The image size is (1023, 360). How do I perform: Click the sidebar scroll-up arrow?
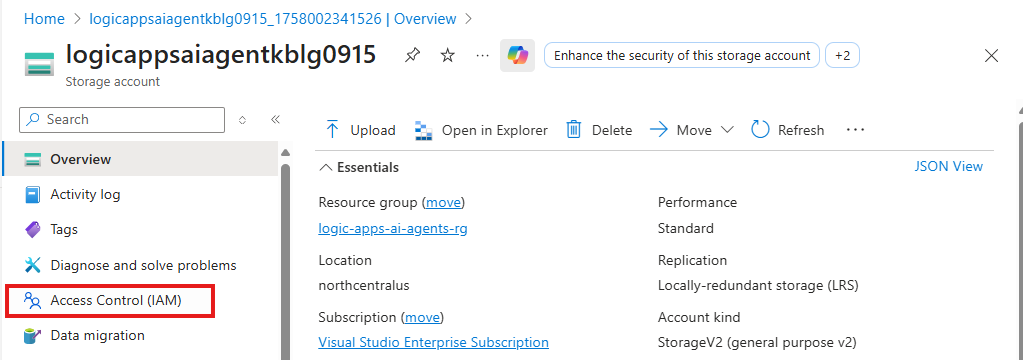285,153
